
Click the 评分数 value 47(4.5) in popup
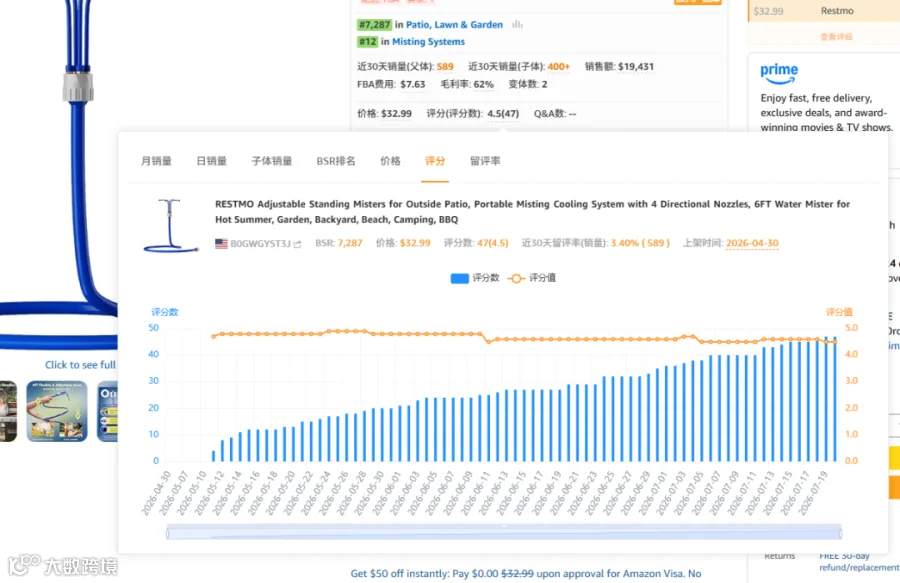492,243
